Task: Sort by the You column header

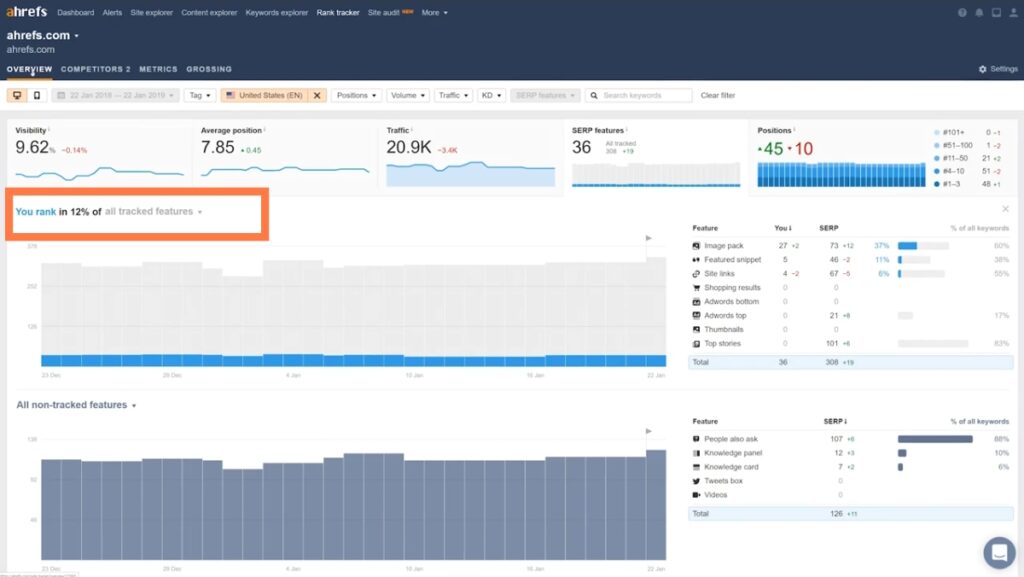Action: 783,228
